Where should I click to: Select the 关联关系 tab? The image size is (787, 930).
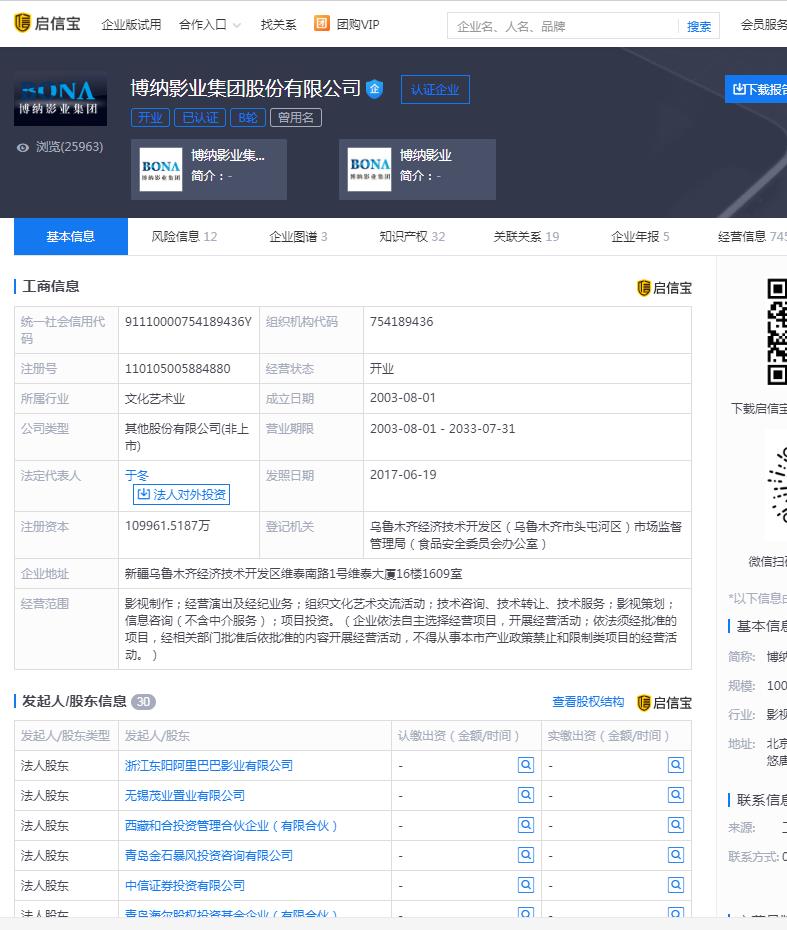[525, 237]
